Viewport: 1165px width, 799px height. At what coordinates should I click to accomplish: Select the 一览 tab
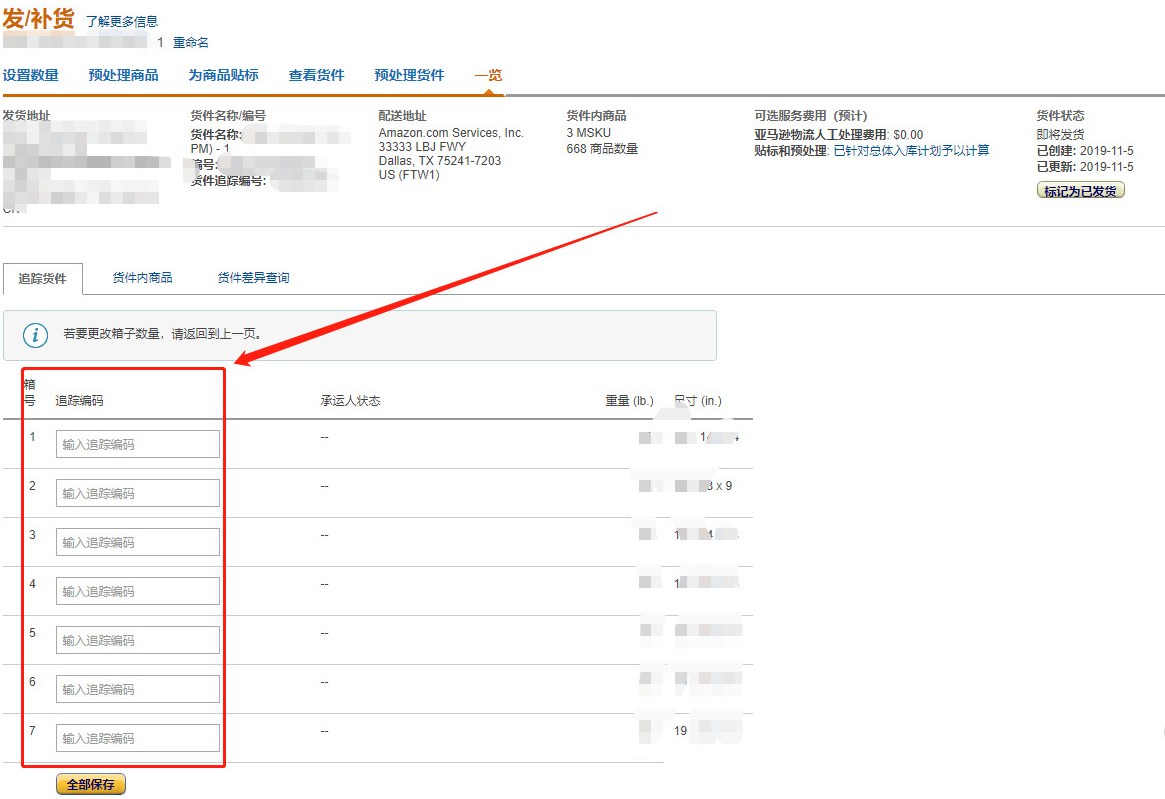487,75
